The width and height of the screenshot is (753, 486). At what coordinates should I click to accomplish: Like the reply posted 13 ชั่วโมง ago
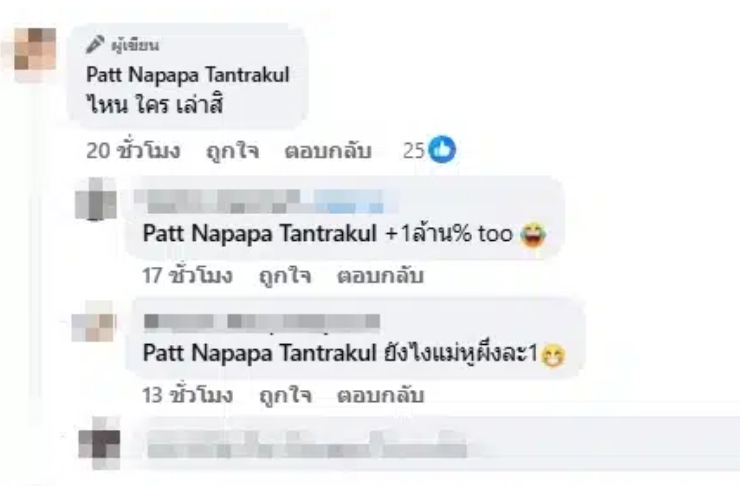pyautogui.click(x=285, y=395)
